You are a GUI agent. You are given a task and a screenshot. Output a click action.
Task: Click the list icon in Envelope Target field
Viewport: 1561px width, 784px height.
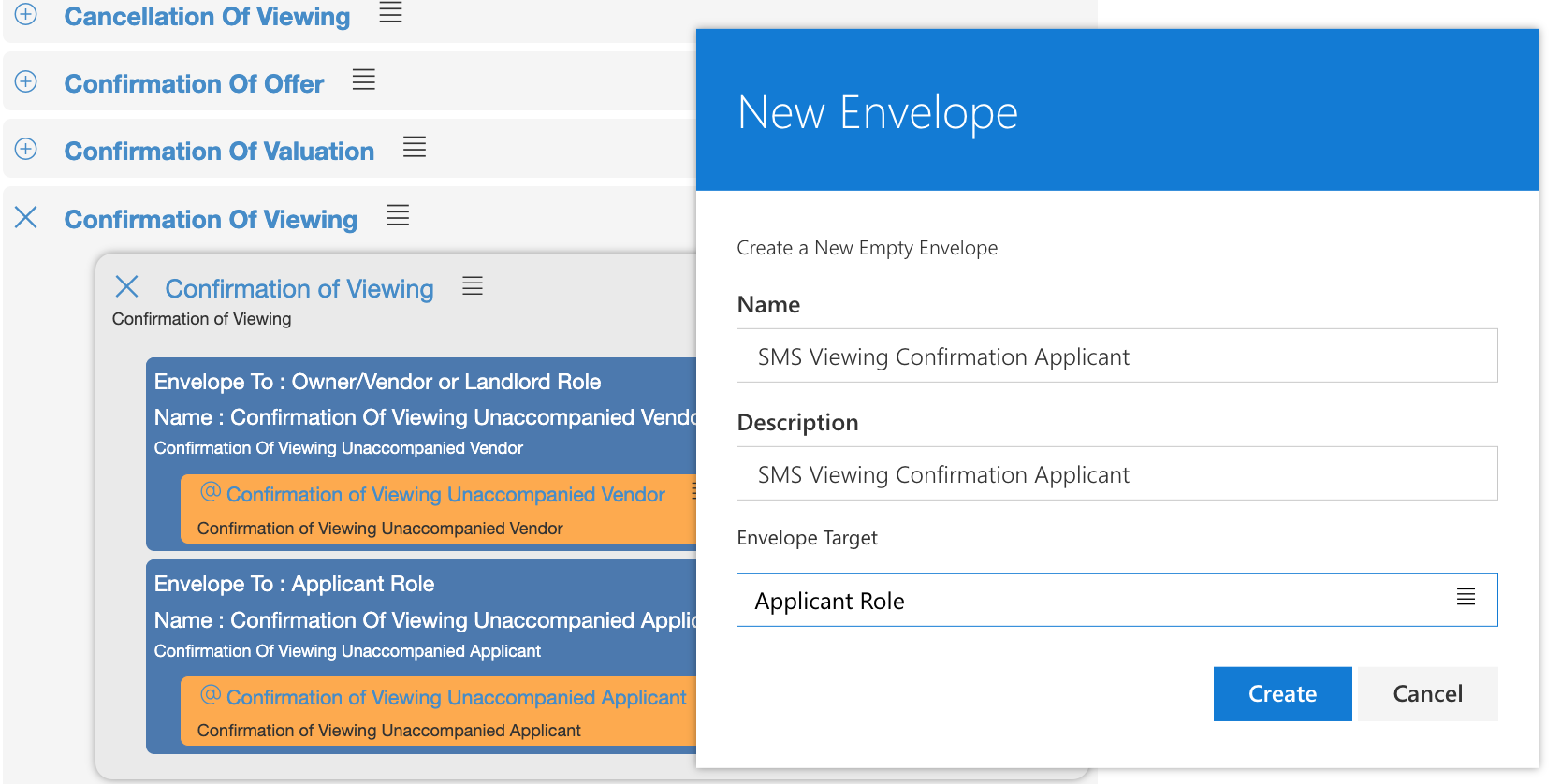point(1466,597)
